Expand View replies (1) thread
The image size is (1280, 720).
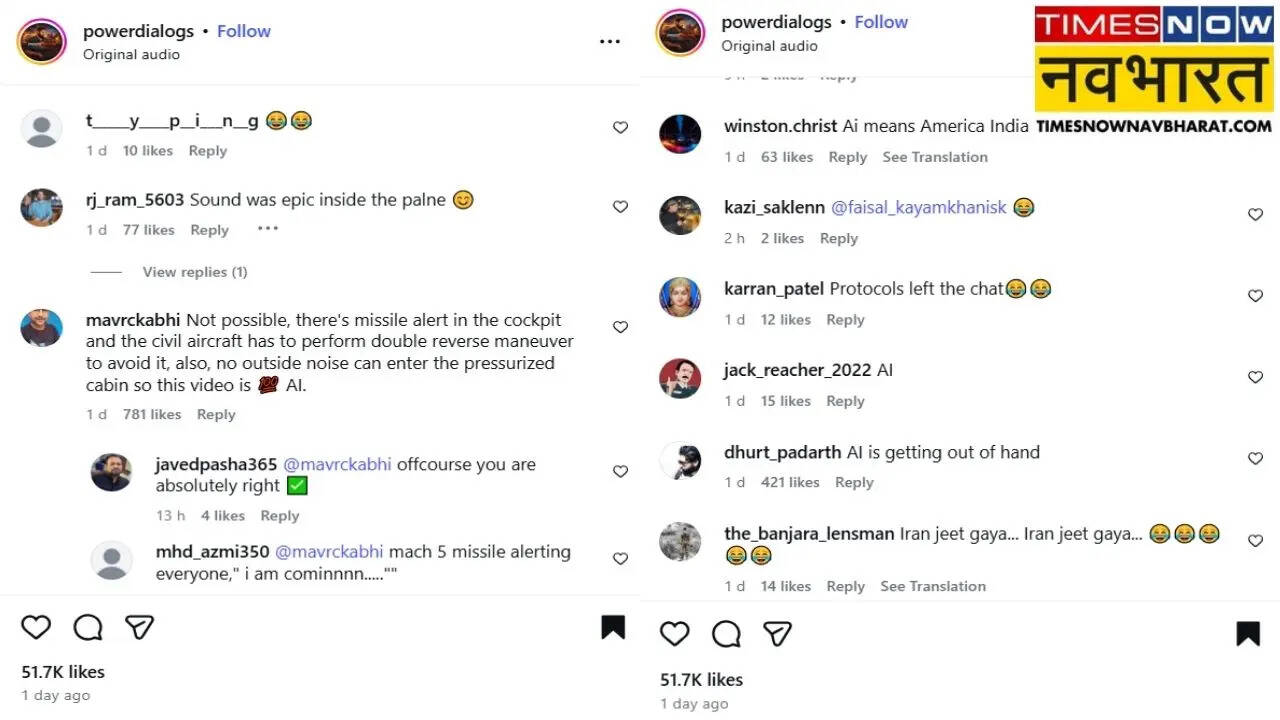195,272
